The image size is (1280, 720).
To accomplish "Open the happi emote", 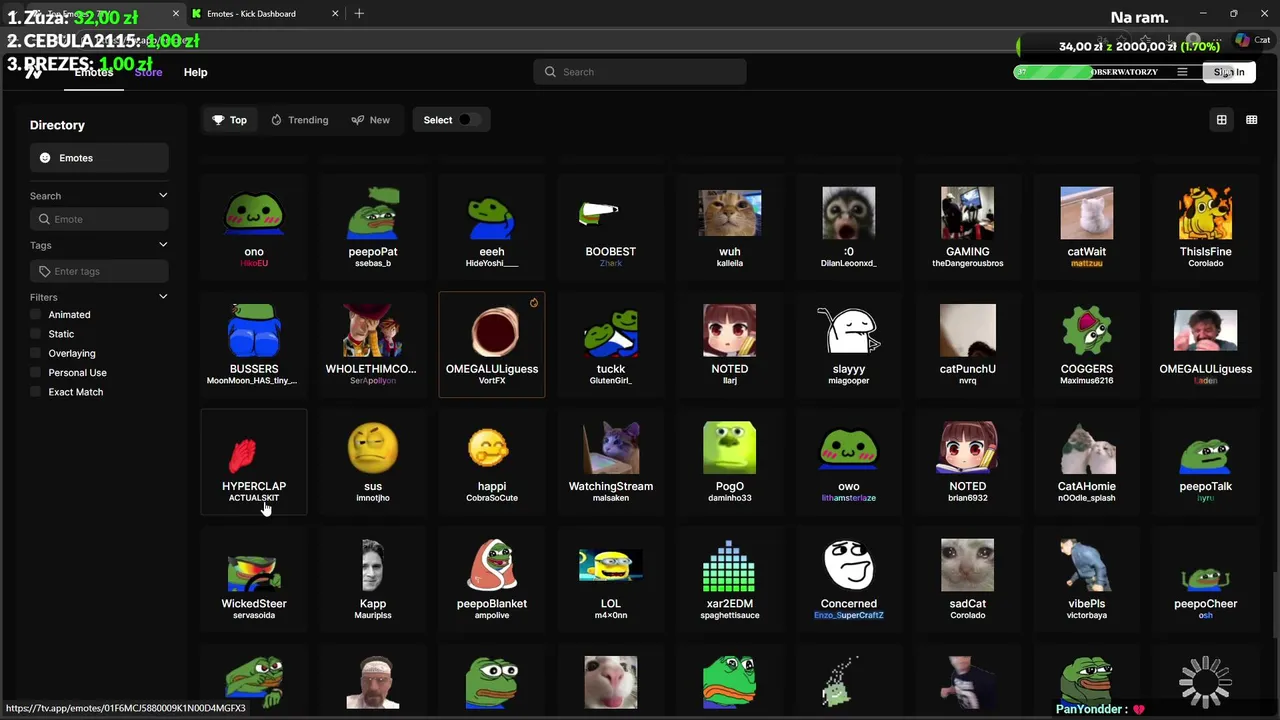I will (492, 461).
